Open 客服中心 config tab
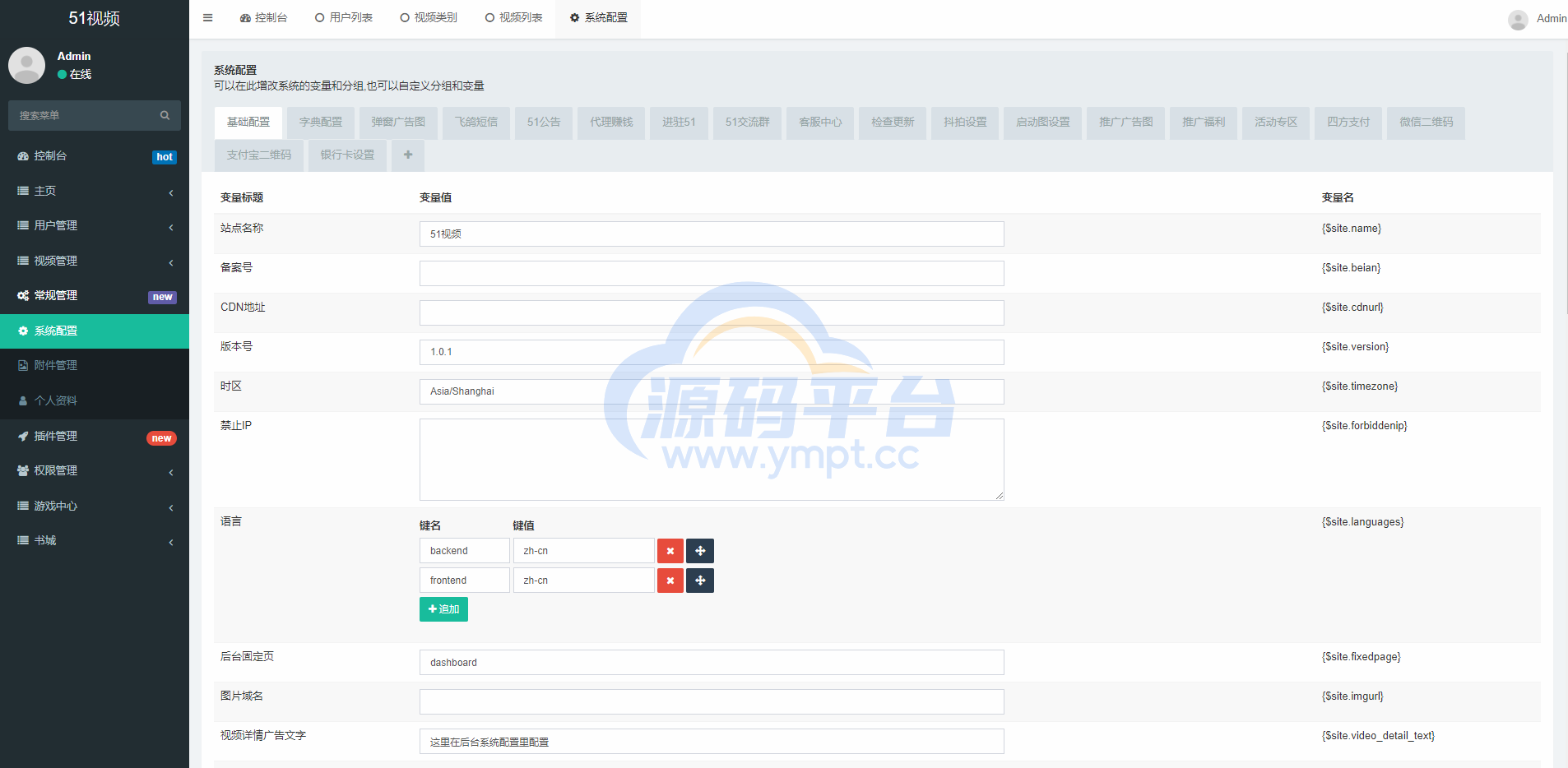The width and height of the screenshot is (1568, 768). point(820,123)
